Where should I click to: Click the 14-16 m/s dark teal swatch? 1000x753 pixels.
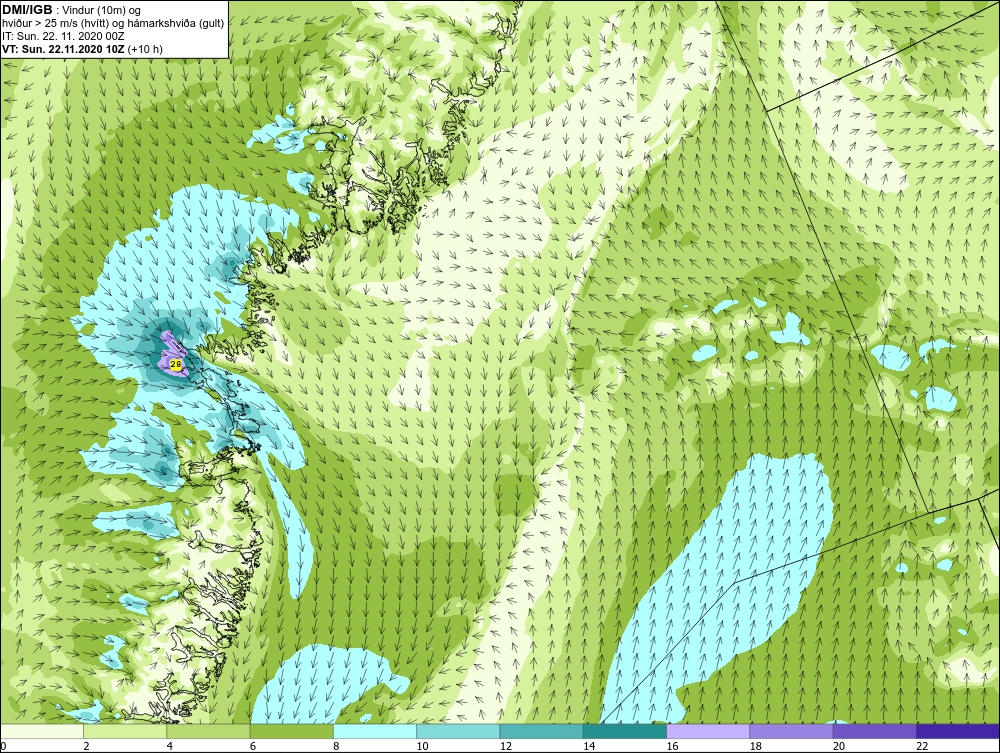tap(625, 731)
